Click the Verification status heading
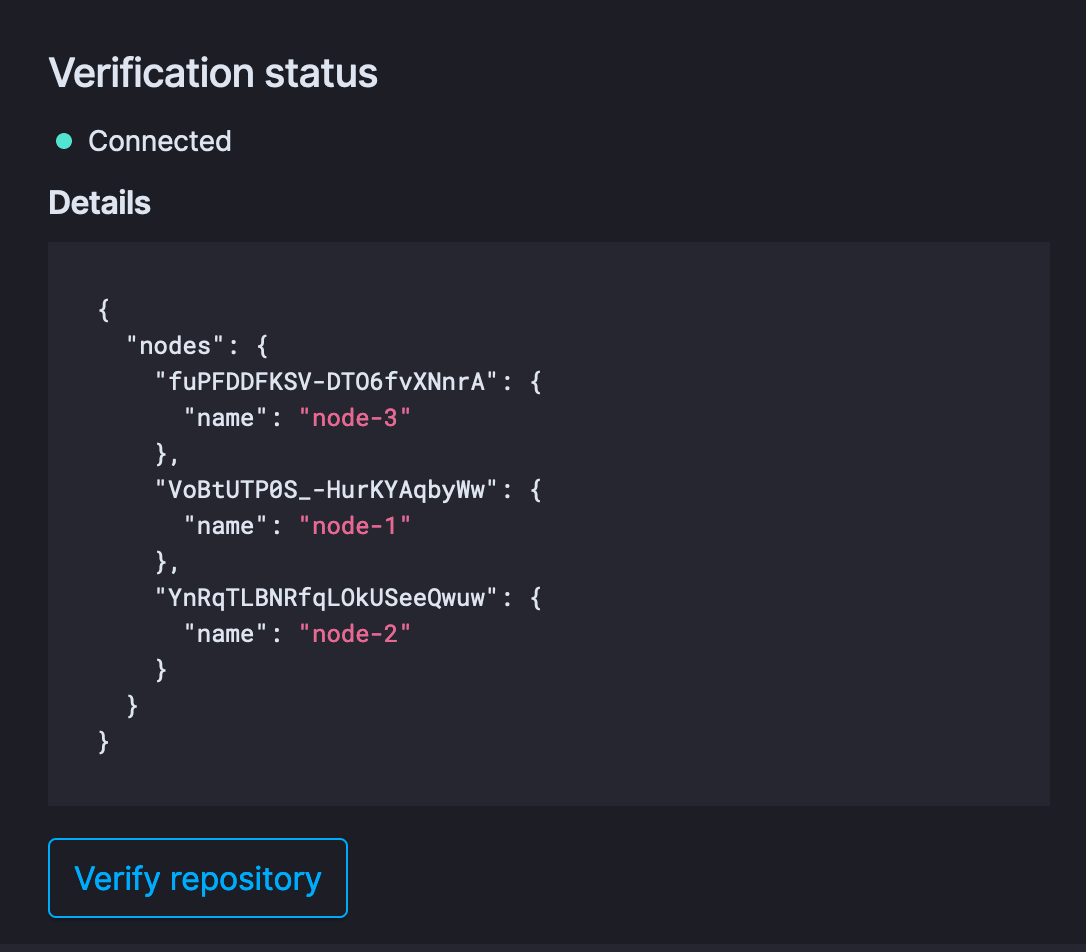The height and width of the screenshot is (952, 1086). (213, 72)
